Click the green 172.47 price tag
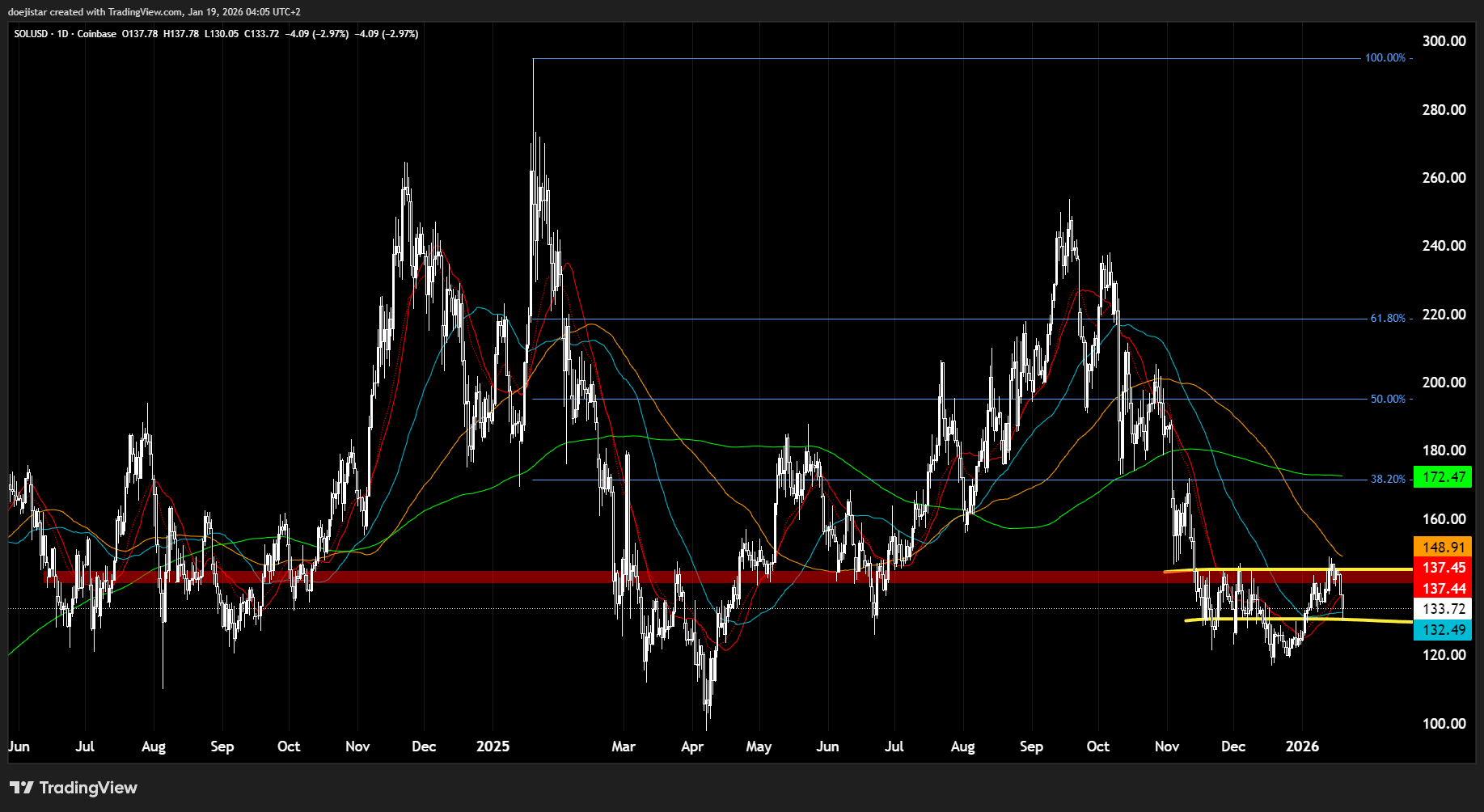1484x812 pixels. click(1443, 477)
